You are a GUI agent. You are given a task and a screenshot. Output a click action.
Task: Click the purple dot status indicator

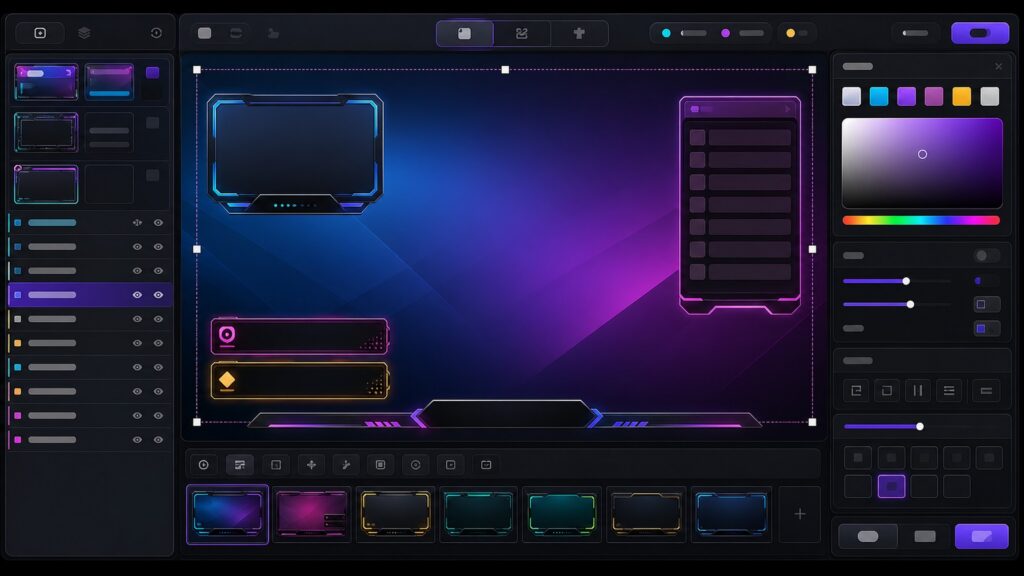(726, 33)
